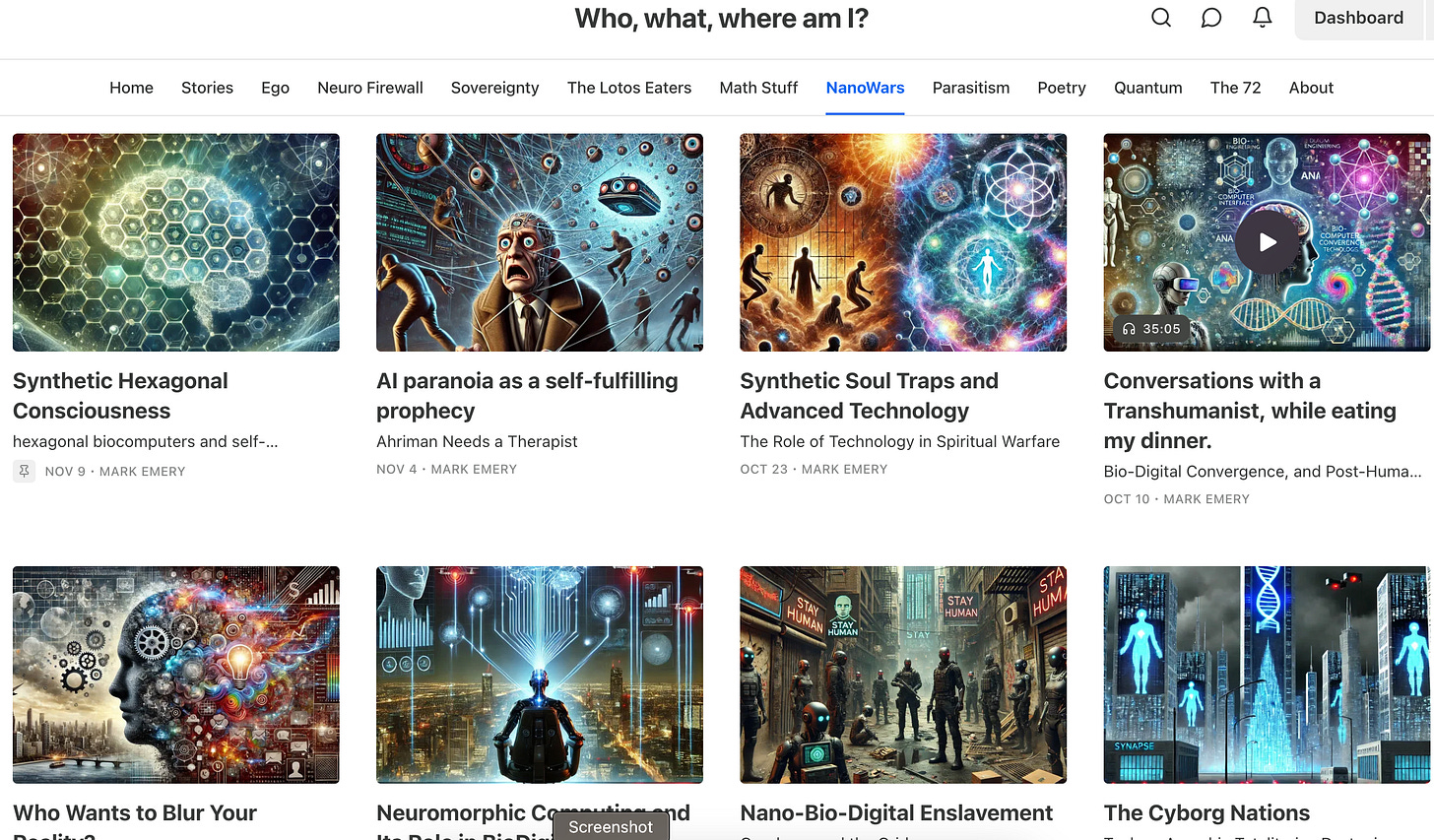Open AI paranoia as a self-fulfilling prophecy post

click(527, 396)
